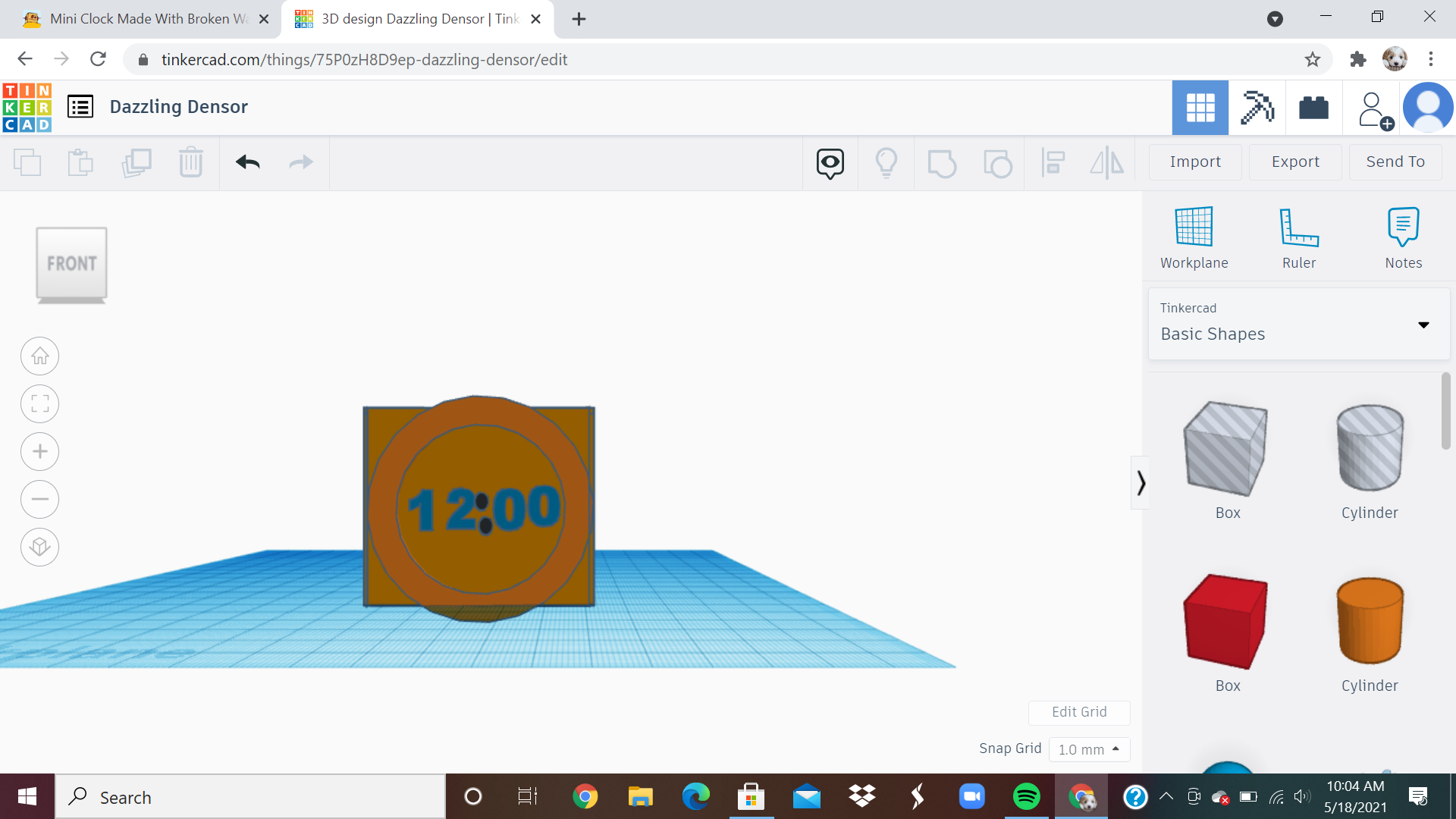This screenshot has width=1456, height=819.
Task: Undo the last action
Action: click(246, 162)
